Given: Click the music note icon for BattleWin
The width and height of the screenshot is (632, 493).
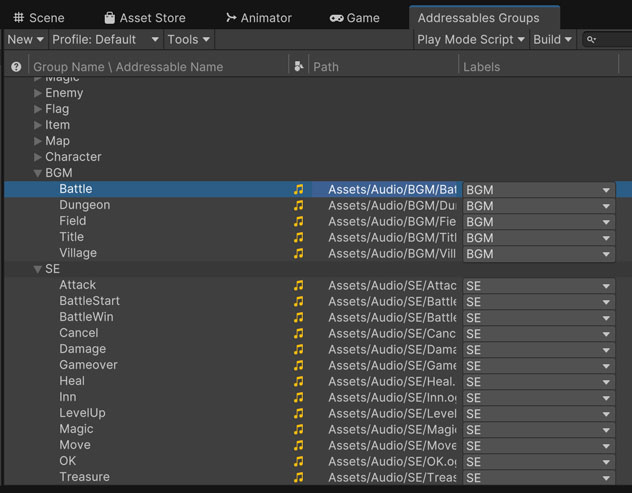Looking at the screenshot, I should coord(299,318).
